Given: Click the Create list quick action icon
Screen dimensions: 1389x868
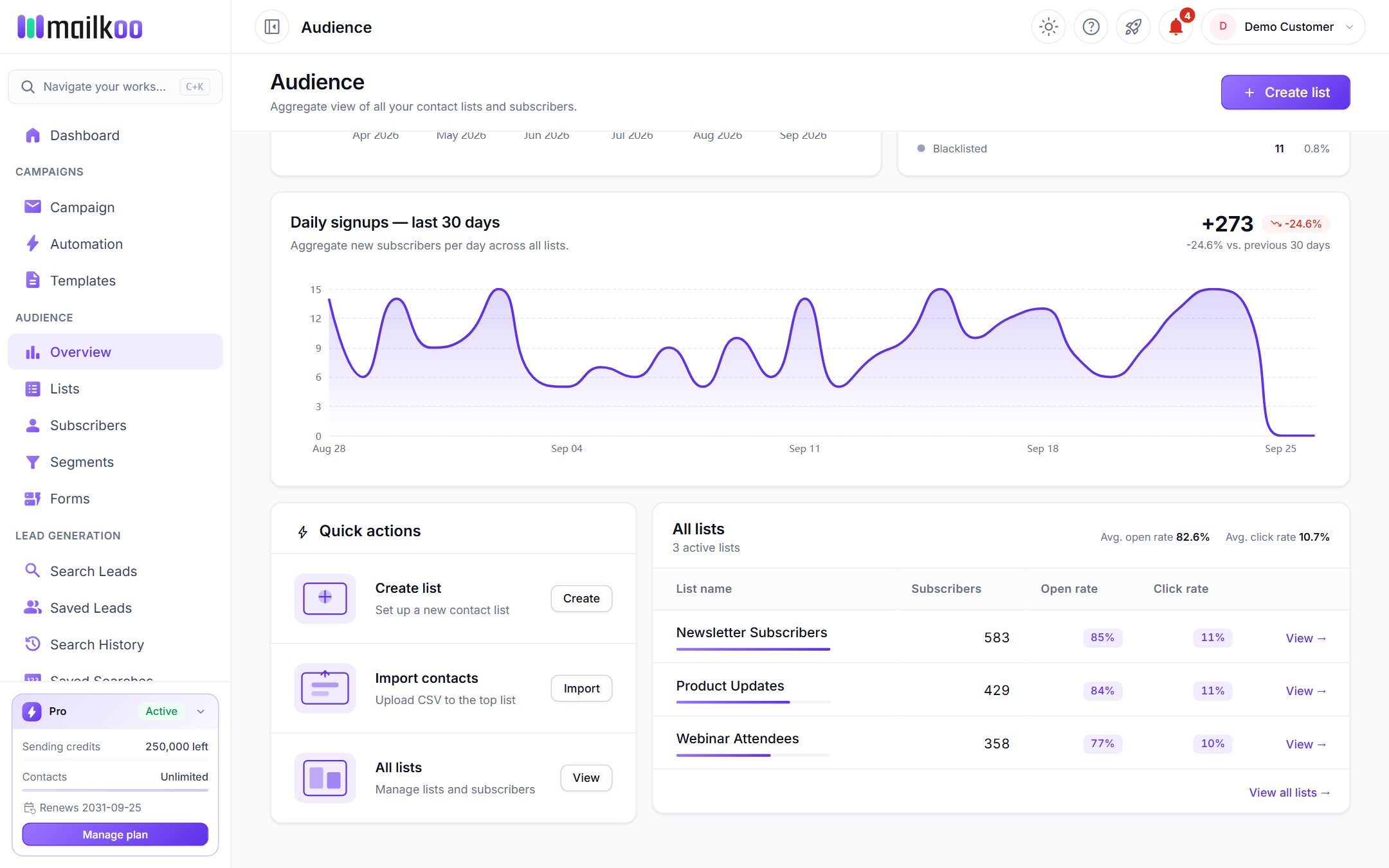Looking at the screenshot, I should click(x=325, y=598).
